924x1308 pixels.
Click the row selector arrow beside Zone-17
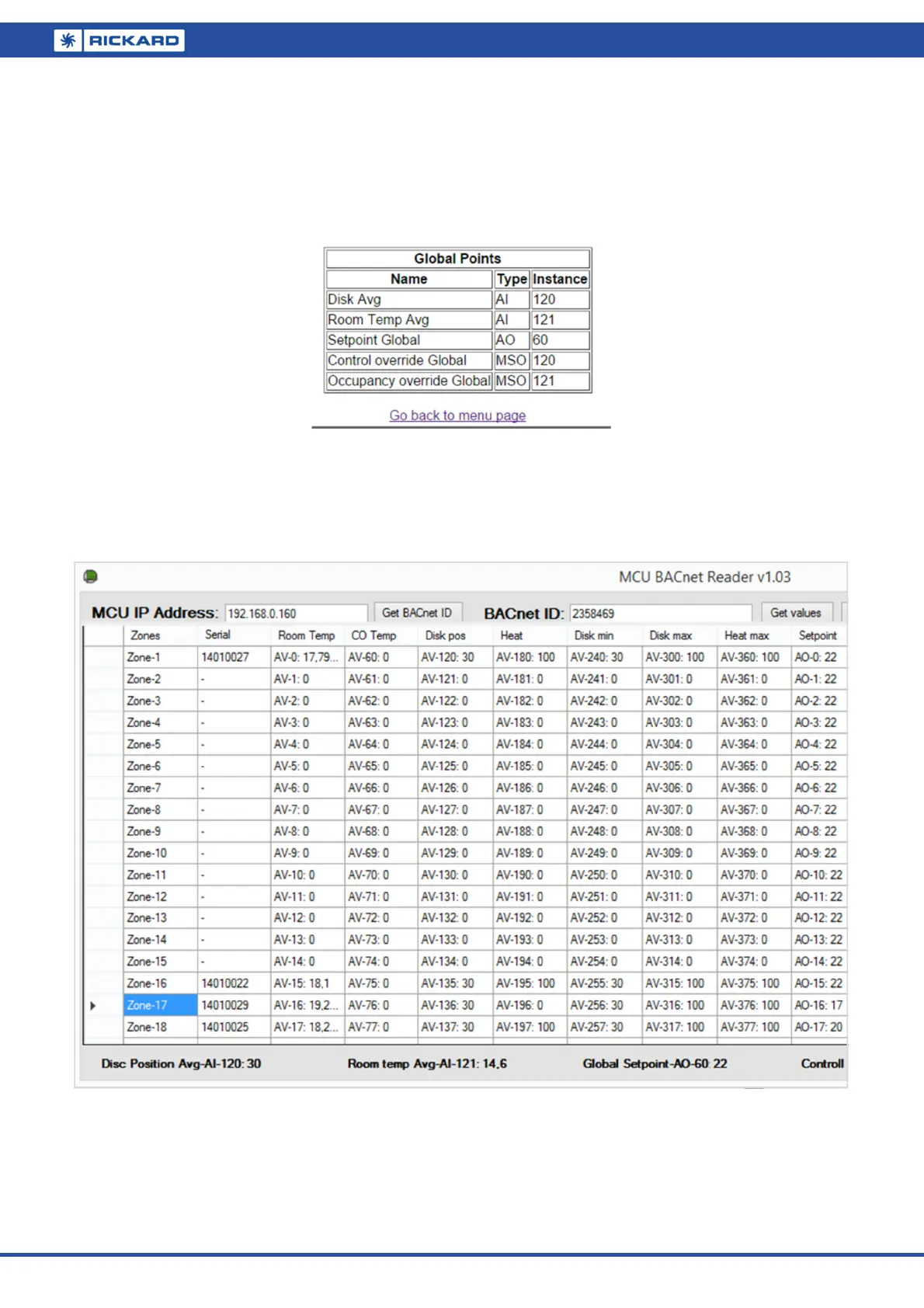click(93, 1005)
